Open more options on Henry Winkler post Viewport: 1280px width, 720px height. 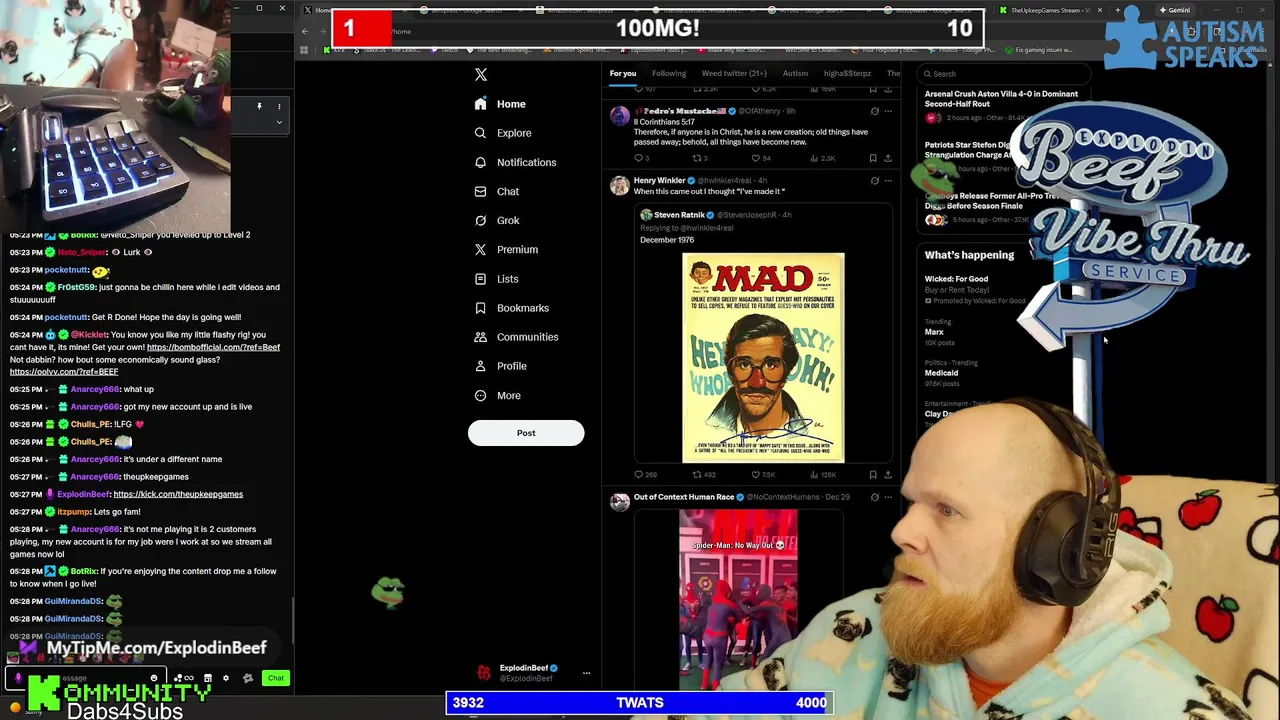888,181
